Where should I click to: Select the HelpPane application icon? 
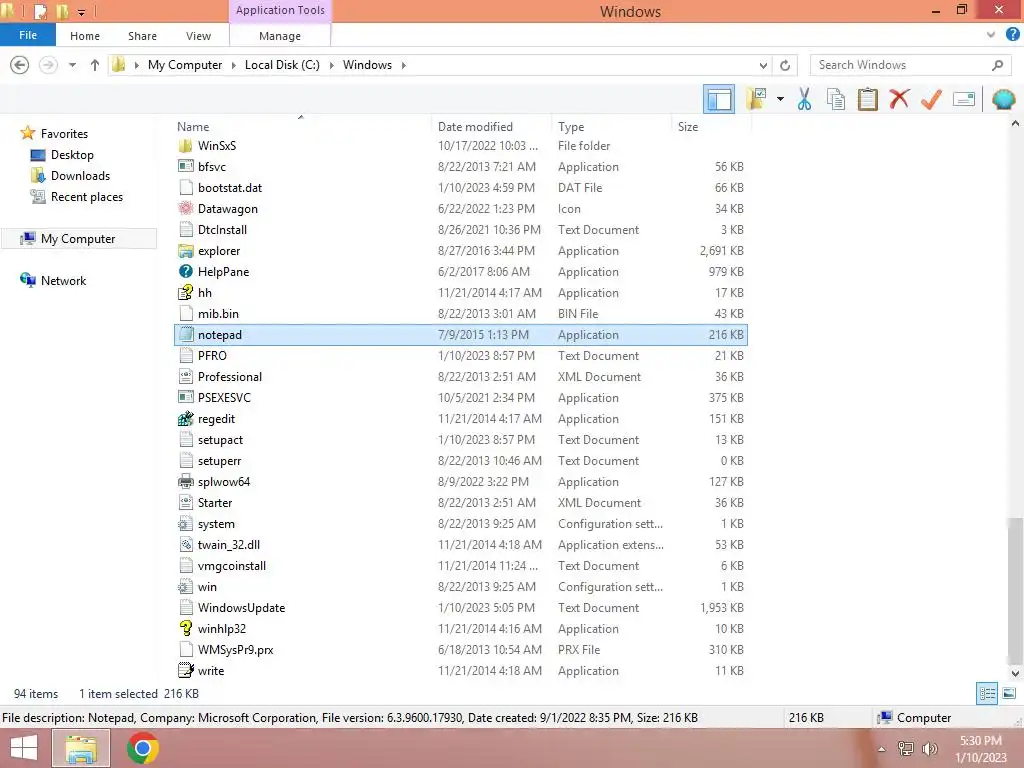pyautogui.click(x=185, y=272)
